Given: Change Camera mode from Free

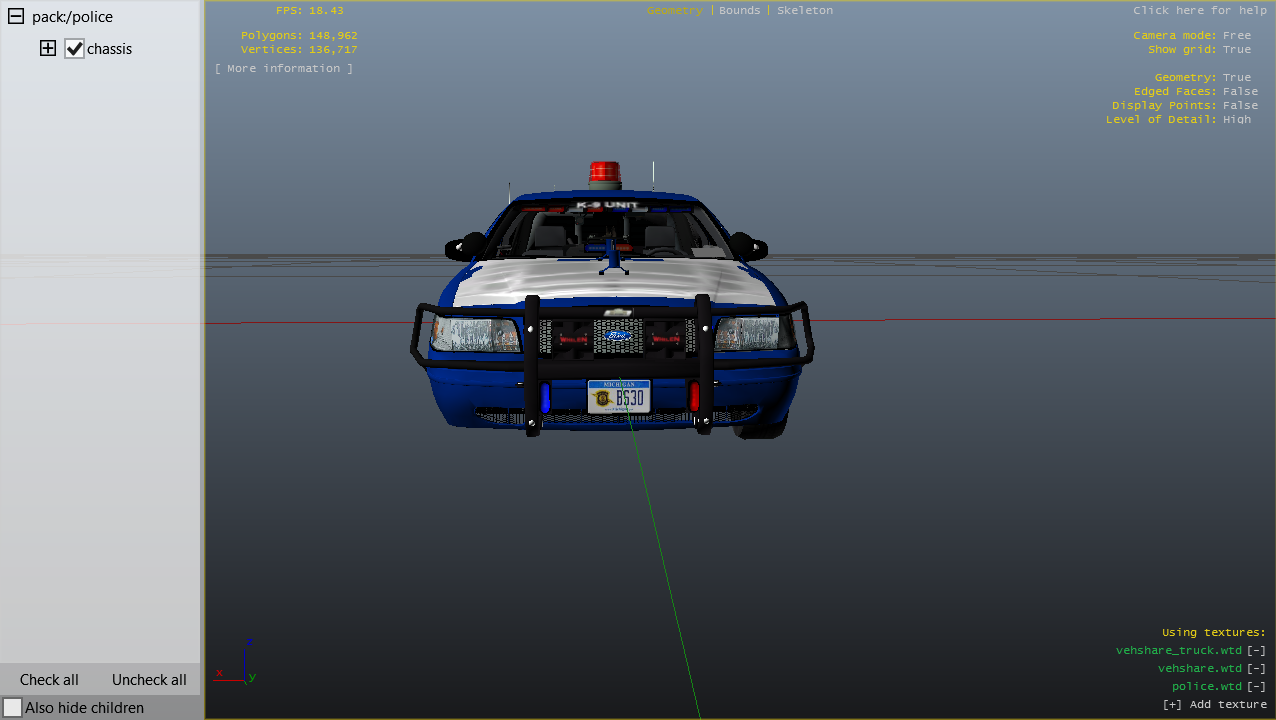Looking at the screenshot, I should coord(1236,35).
